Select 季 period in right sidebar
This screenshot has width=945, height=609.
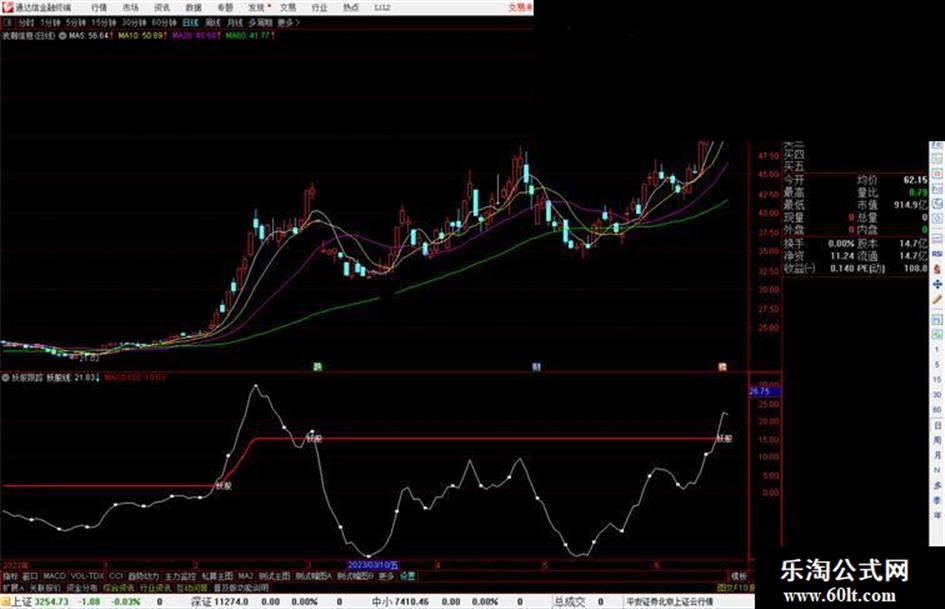tap(937, 500)
